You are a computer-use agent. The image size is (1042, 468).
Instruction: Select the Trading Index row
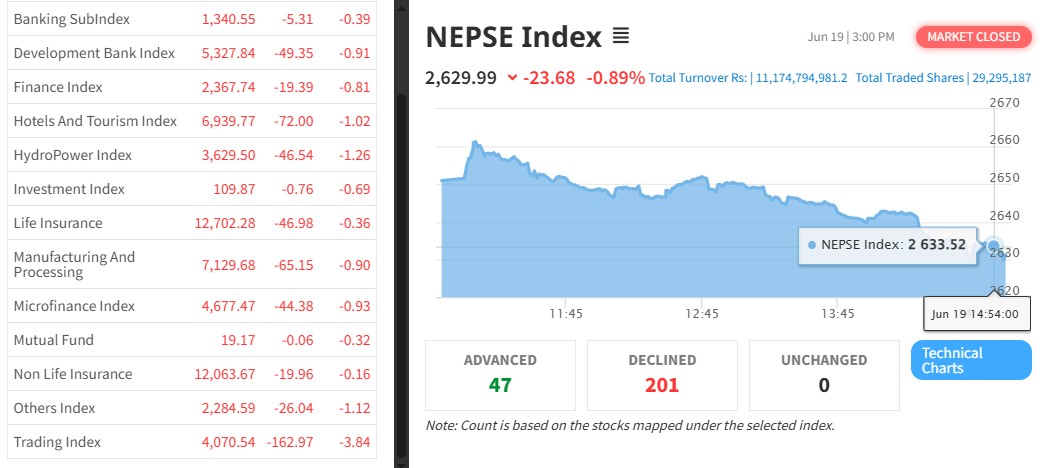[57, 442]
